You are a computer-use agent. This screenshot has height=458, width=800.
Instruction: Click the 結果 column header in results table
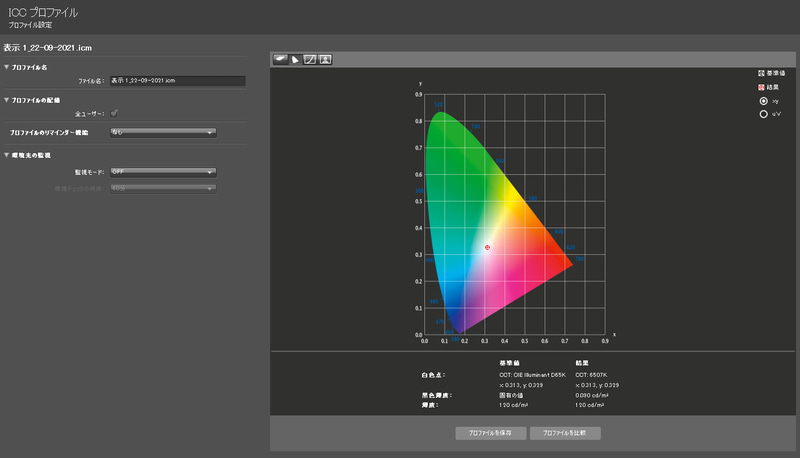pyautogui.click(x=582, y=363)
